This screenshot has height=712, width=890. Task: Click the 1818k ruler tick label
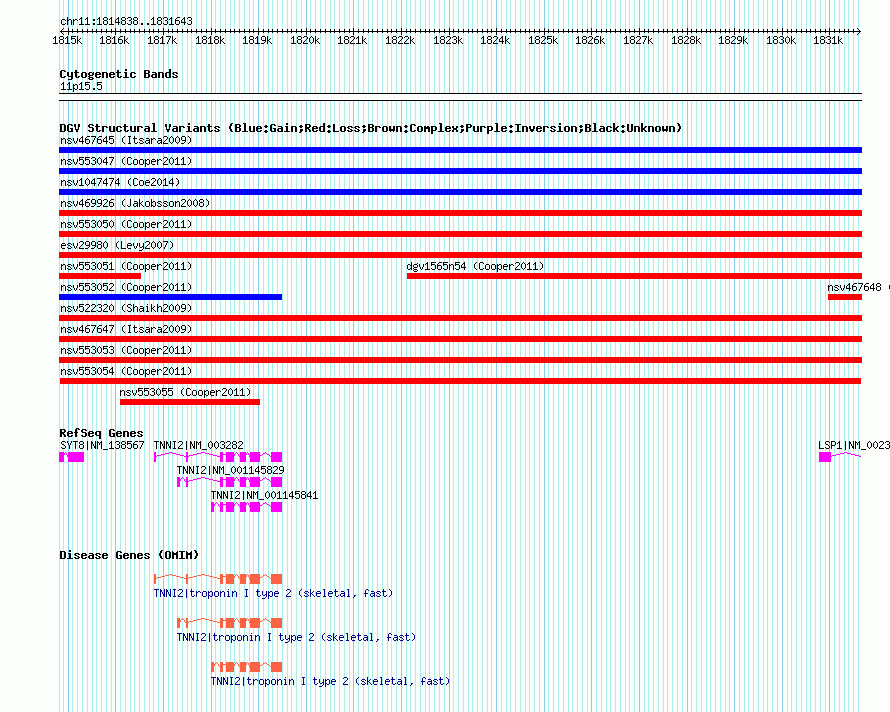coord(210,41)
